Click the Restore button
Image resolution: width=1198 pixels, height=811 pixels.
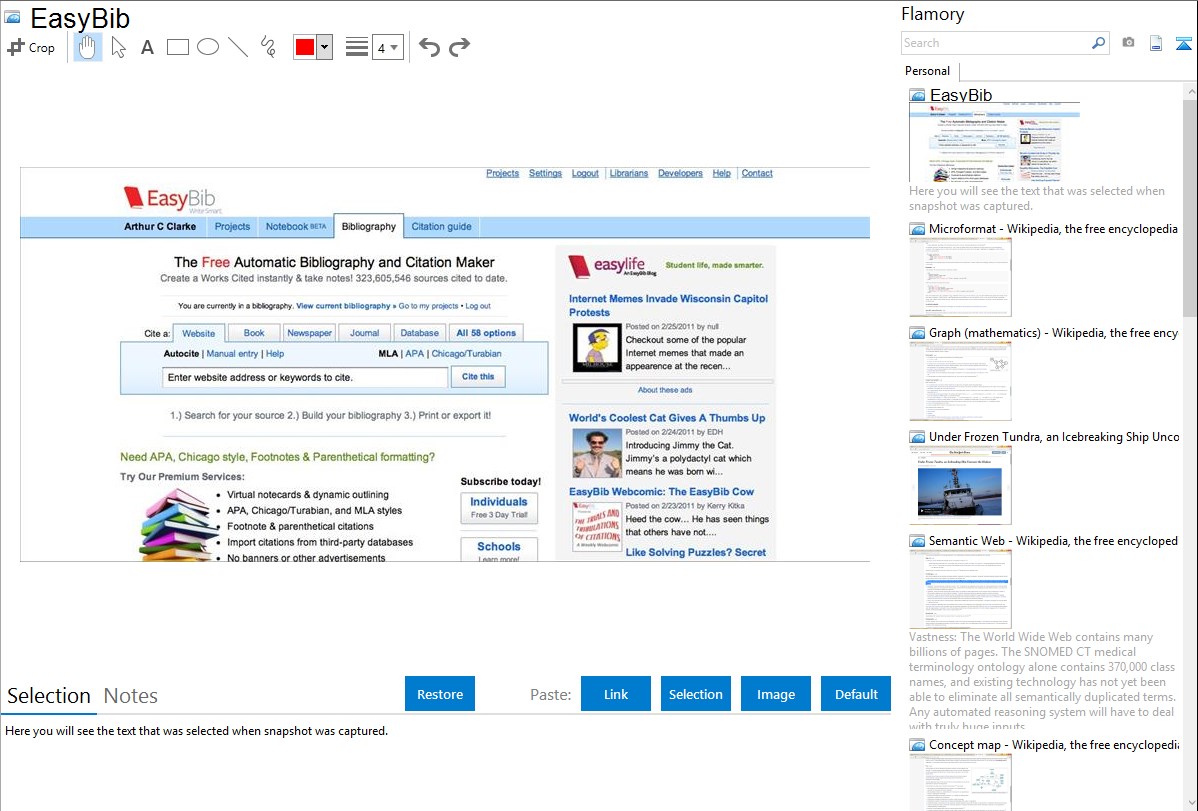(440, 694)
